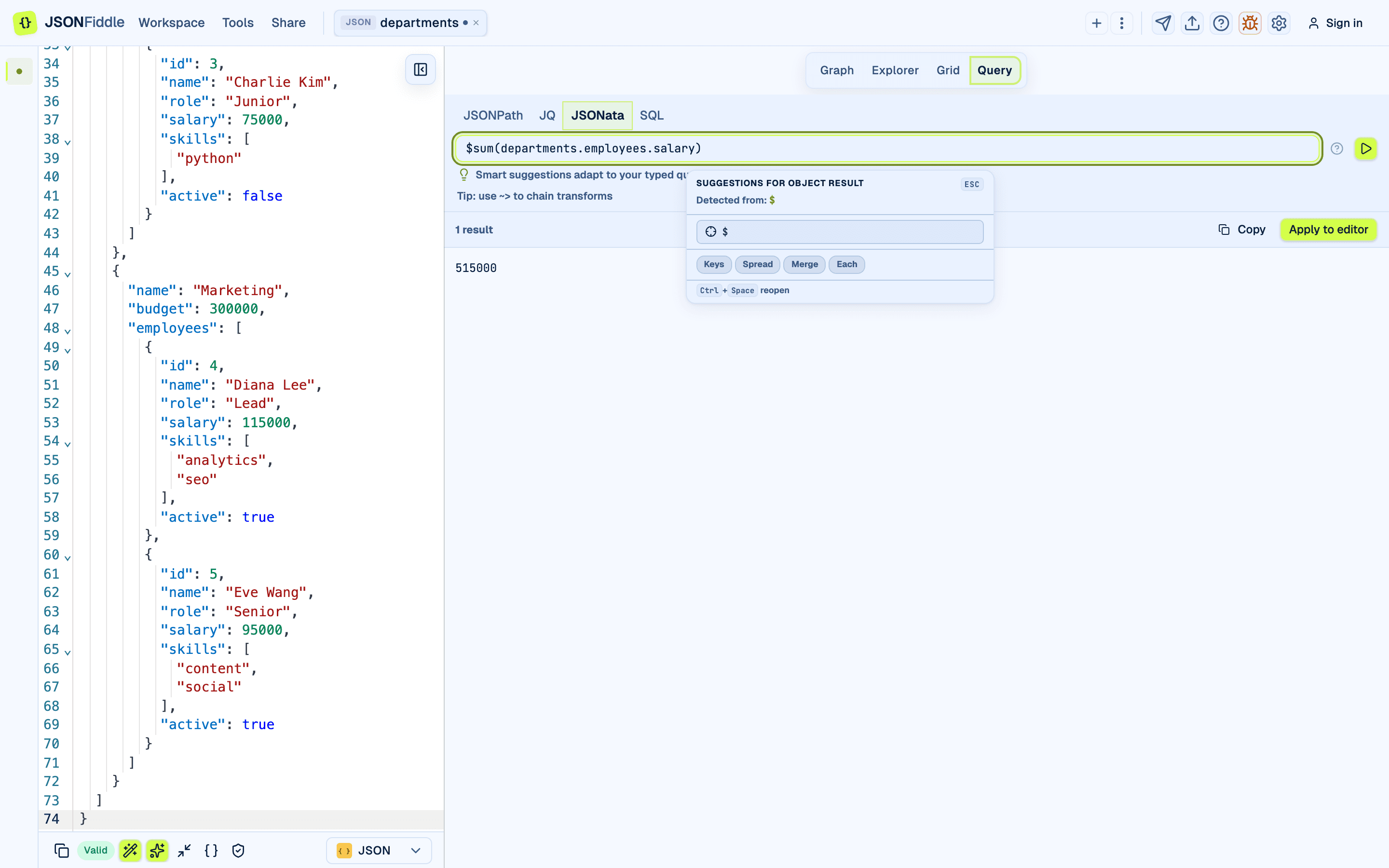Click the magic wand format icon
The width and height of the screenshot is (1389, 868).
tap(130, 850)
